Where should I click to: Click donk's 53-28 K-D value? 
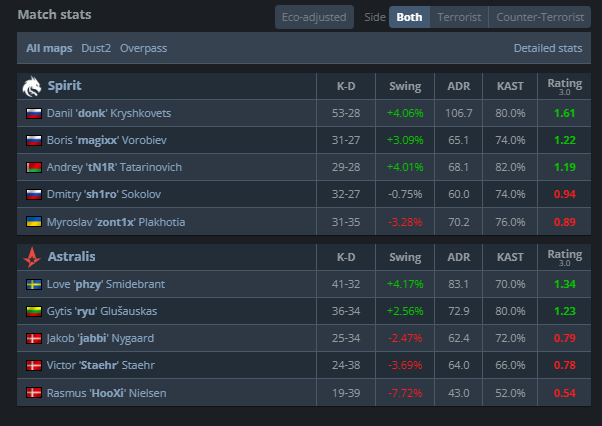click(346, 113)
